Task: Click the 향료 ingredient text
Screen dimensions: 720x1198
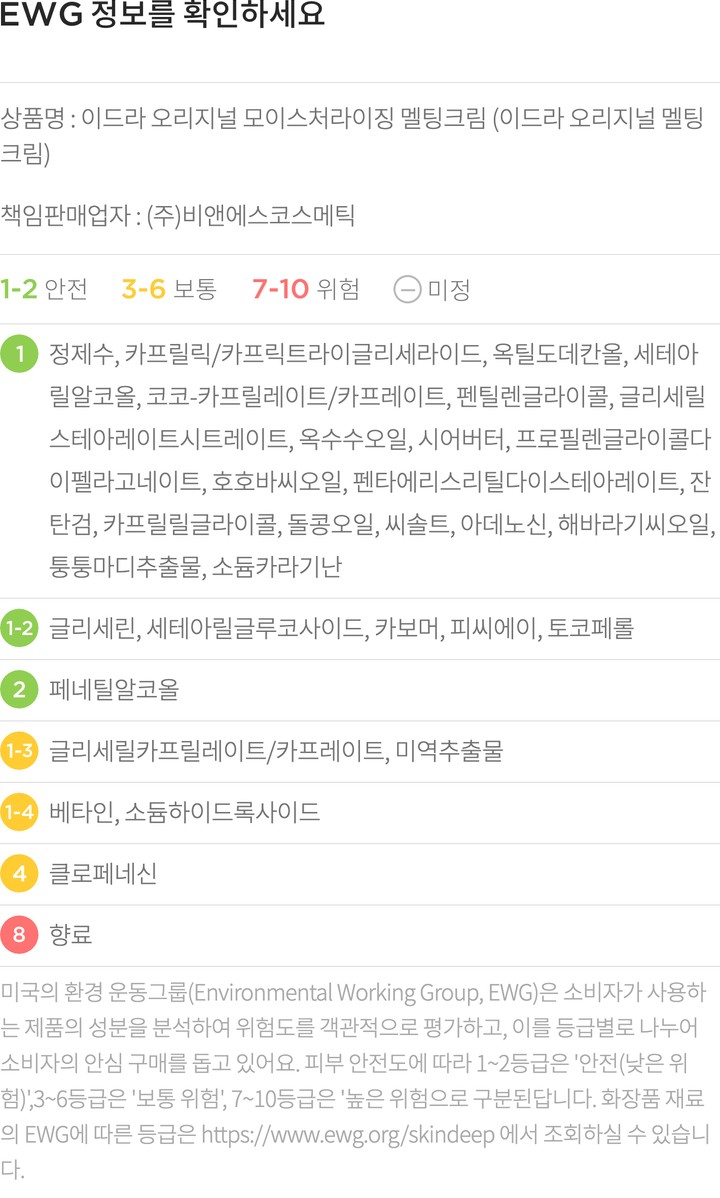Action: point(71,935)
